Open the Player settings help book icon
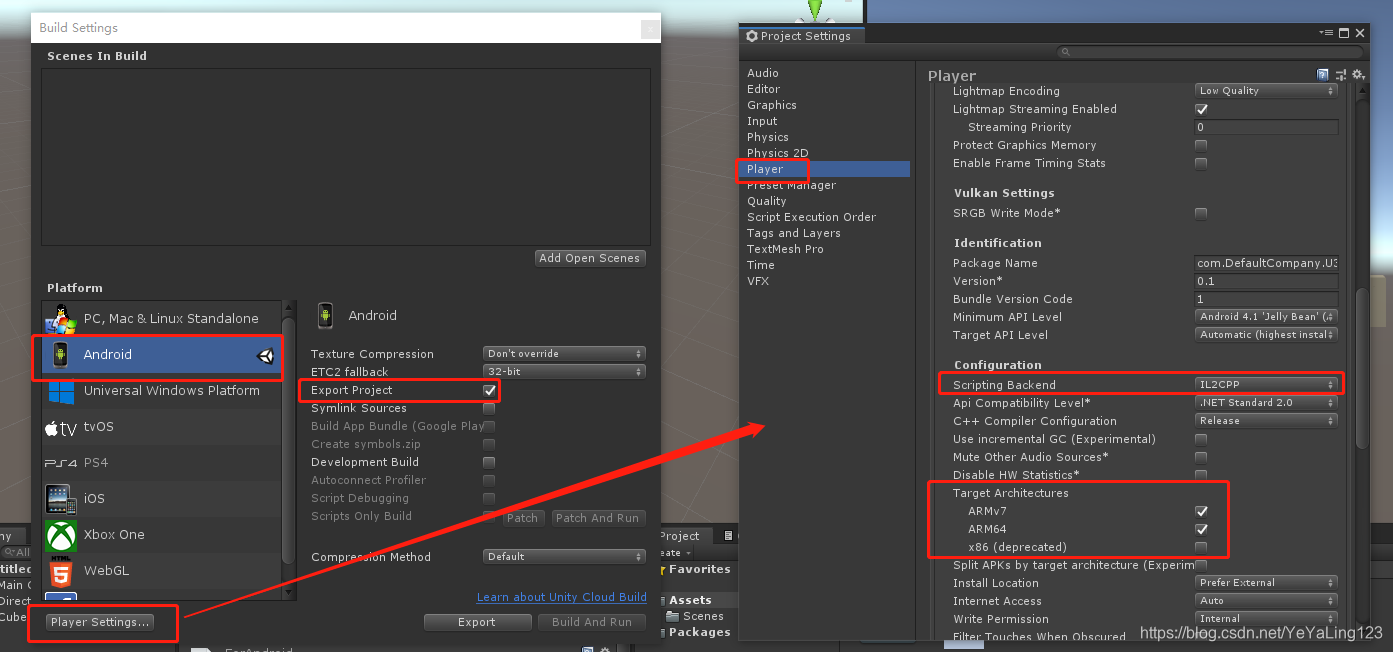Screen dimensions: 1393x652 point(1323,75)
